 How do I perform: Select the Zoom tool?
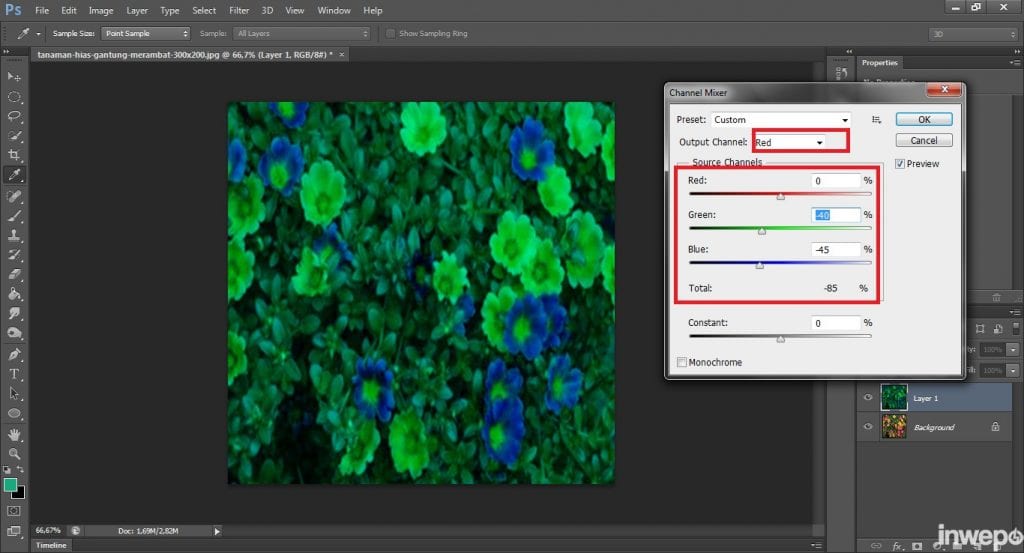point(15,454)
